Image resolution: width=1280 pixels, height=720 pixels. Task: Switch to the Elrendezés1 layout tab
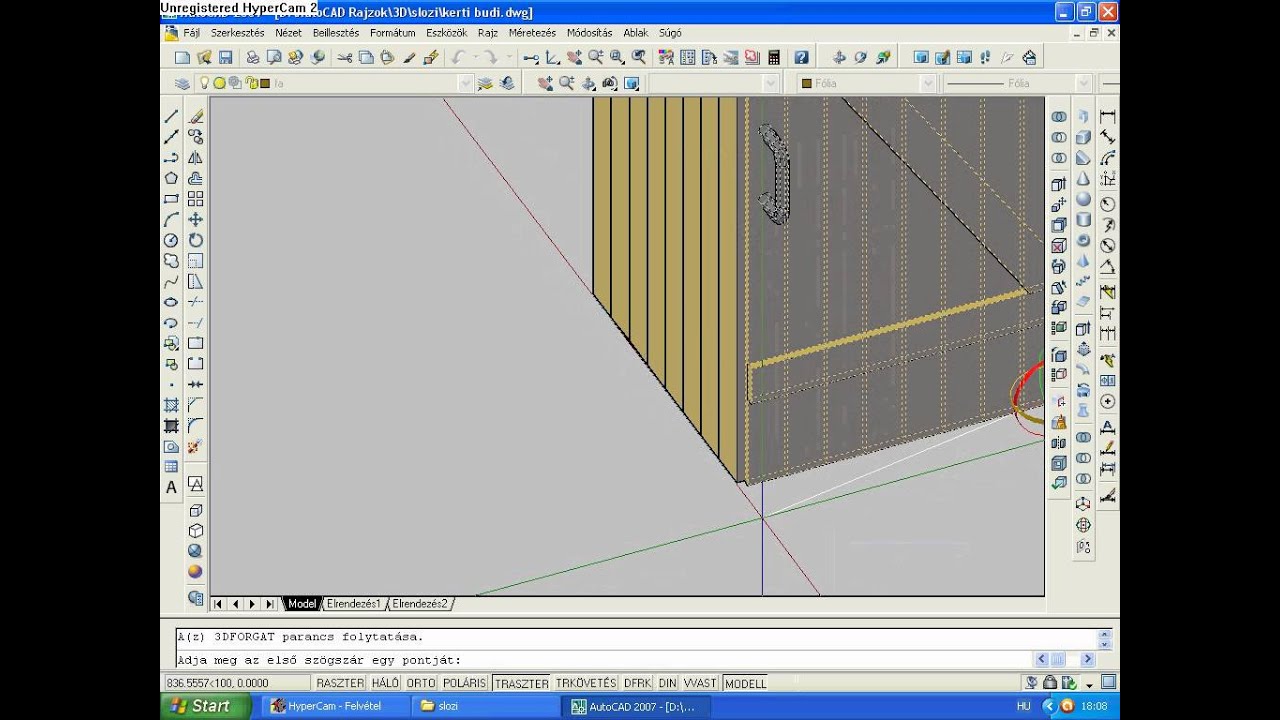point(354,604)
